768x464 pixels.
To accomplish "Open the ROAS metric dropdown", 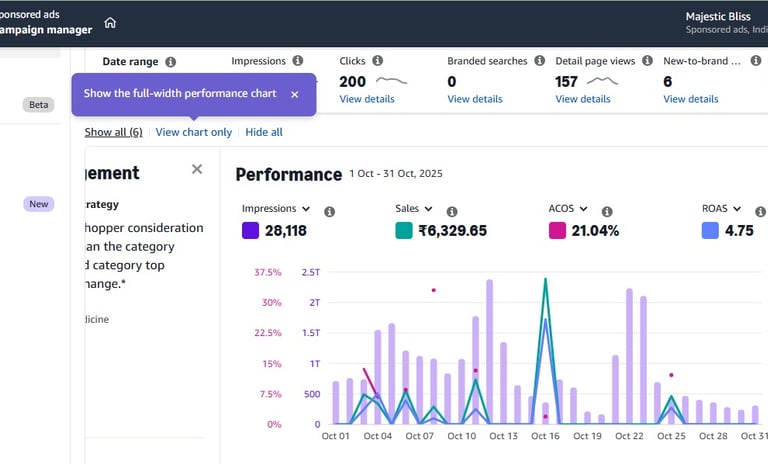I will (x=721, y=208).
